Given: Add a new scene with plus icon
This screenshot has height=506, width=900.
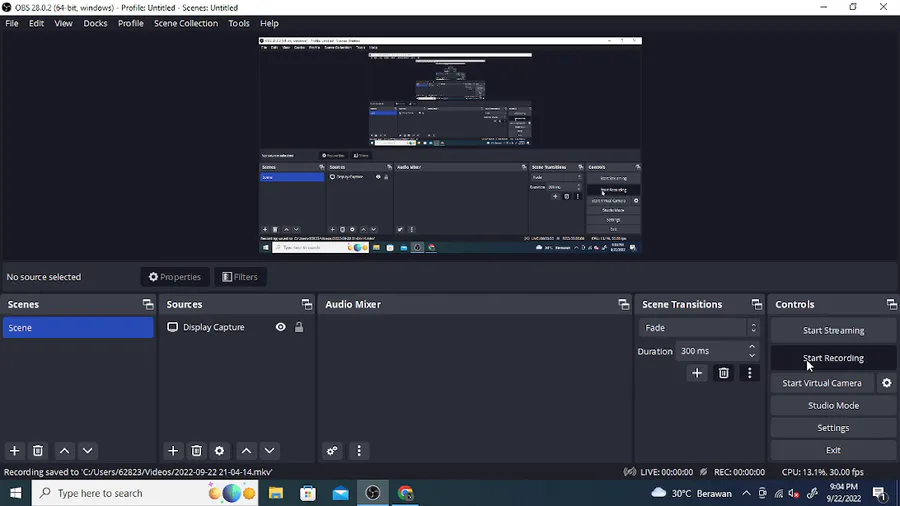Looking at the screenshot, I should [14, 451].
